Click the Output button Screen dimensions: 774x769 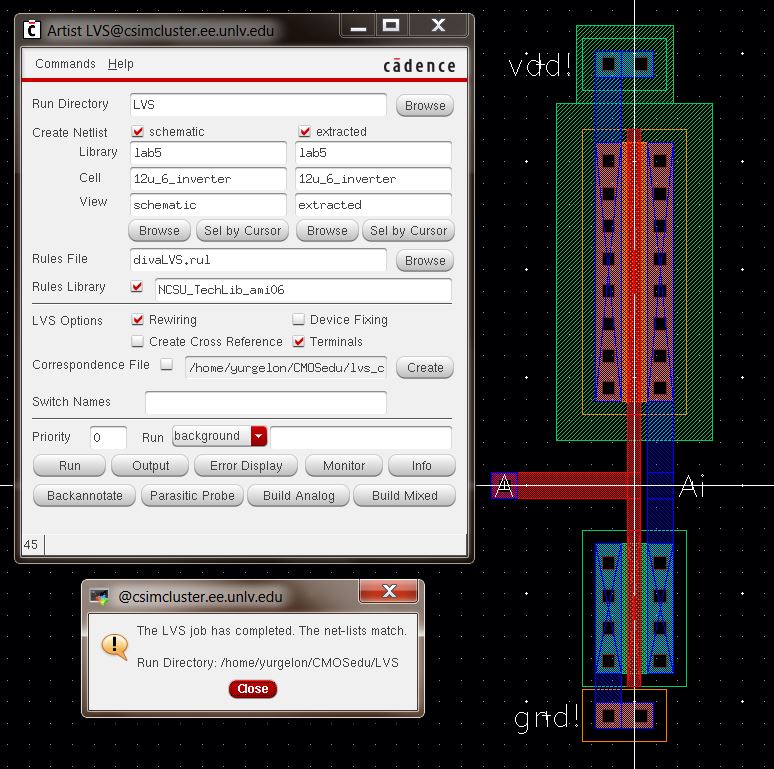pyautogui.click(x=150, y=465)
